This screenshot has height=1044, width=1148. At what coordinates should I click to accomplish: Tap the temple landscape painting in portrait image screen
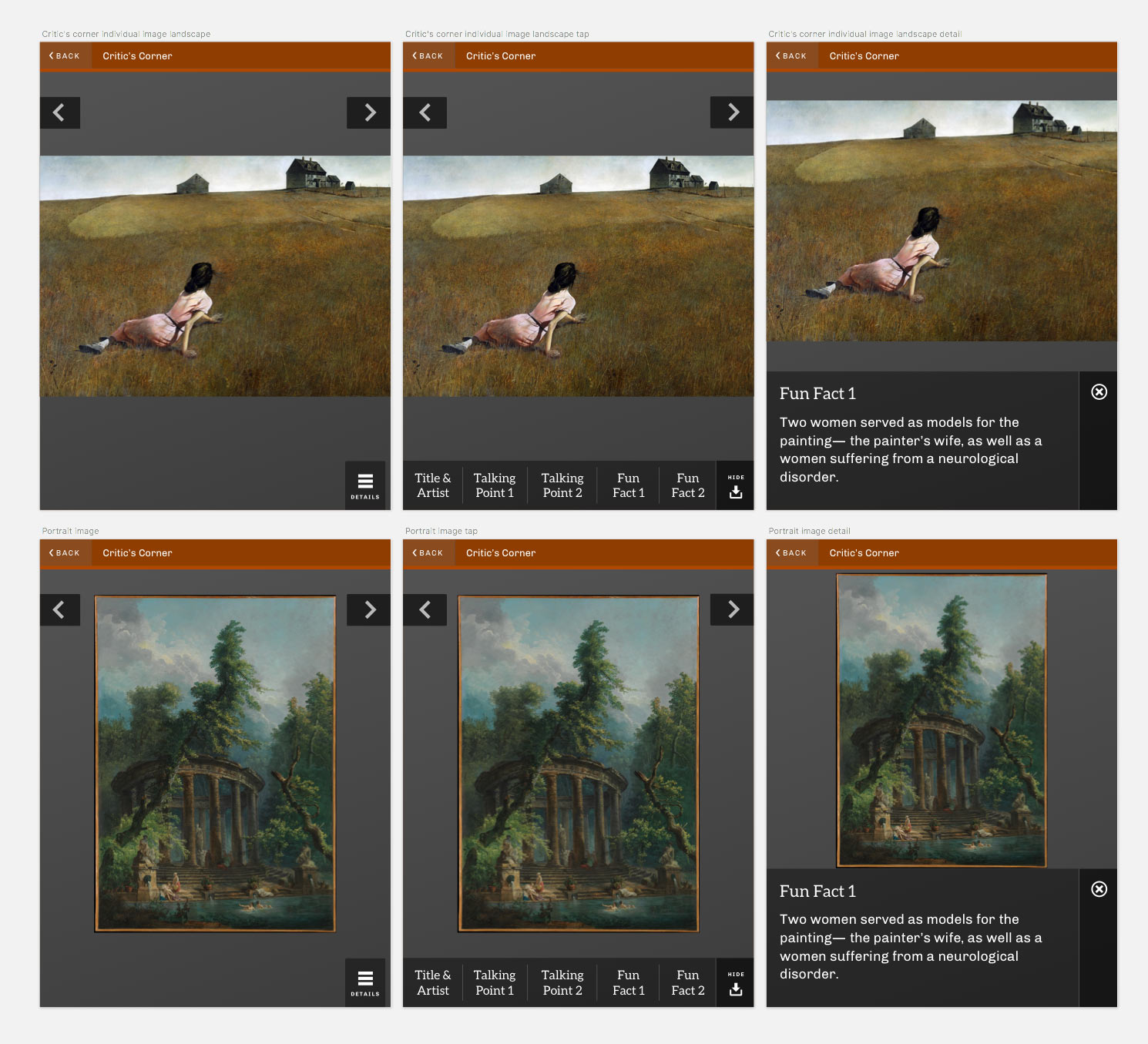pos(215,764)
